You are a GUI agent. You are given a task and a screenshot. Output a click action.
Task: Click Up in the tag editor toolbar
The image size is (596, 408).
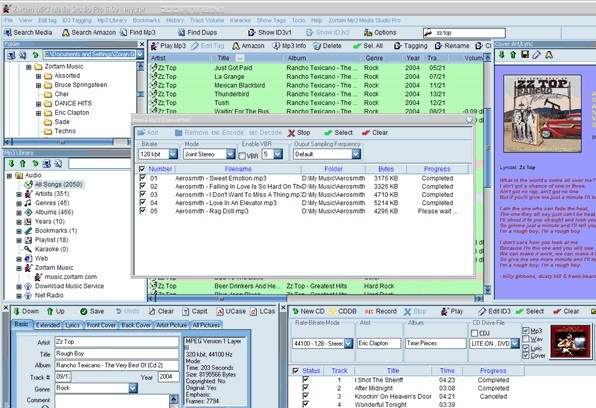[x=55, y=311]
